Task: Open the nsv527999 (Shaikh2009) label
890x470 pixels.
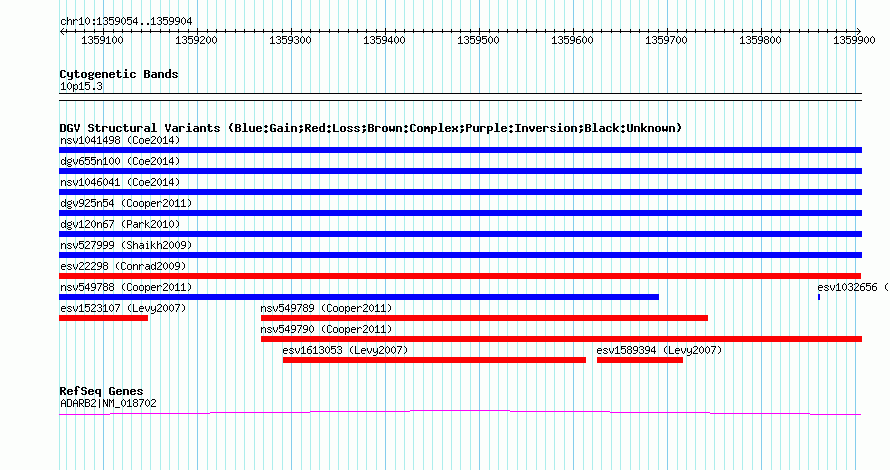Action: pyautogui.click(x=126, y=245)
